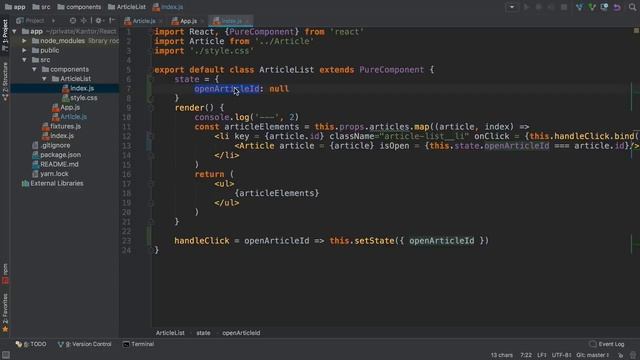The height and width of the screenshot is (360, 640).
Task: Click the scroll-from-source target icon
Action: pos(73,20)
